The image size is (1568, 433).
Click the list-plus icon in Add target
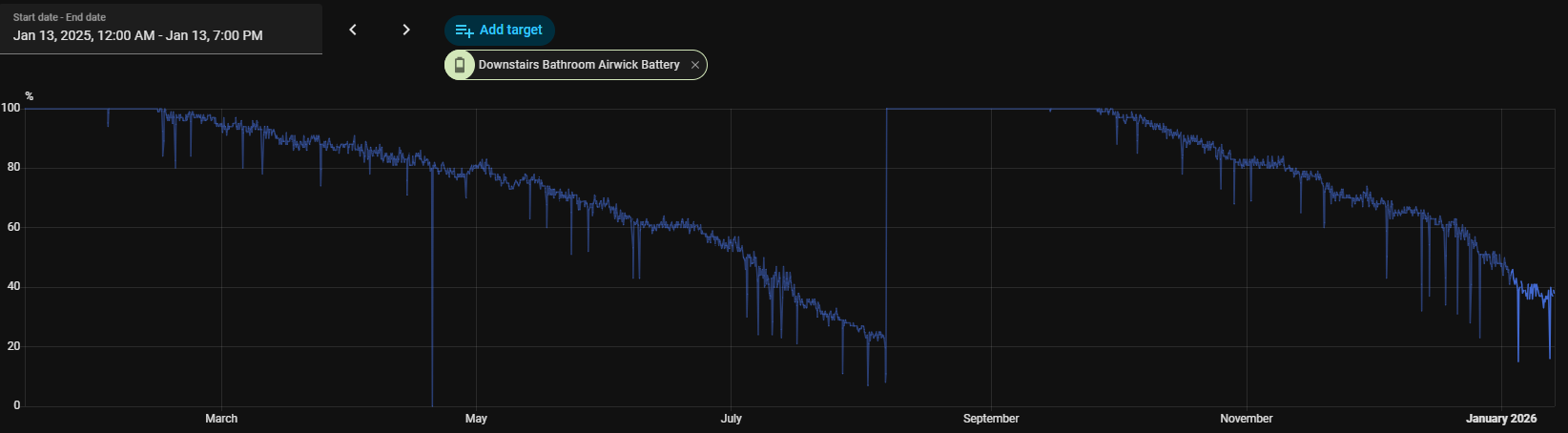[x=464, y=31]
